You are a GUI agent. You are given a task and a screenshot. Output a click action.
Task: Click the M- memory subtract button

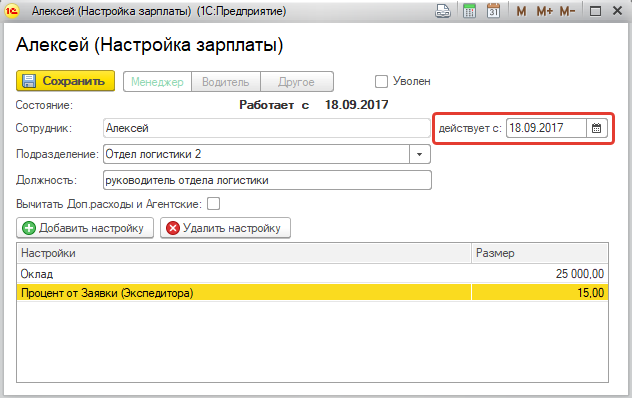pos(567,11)
